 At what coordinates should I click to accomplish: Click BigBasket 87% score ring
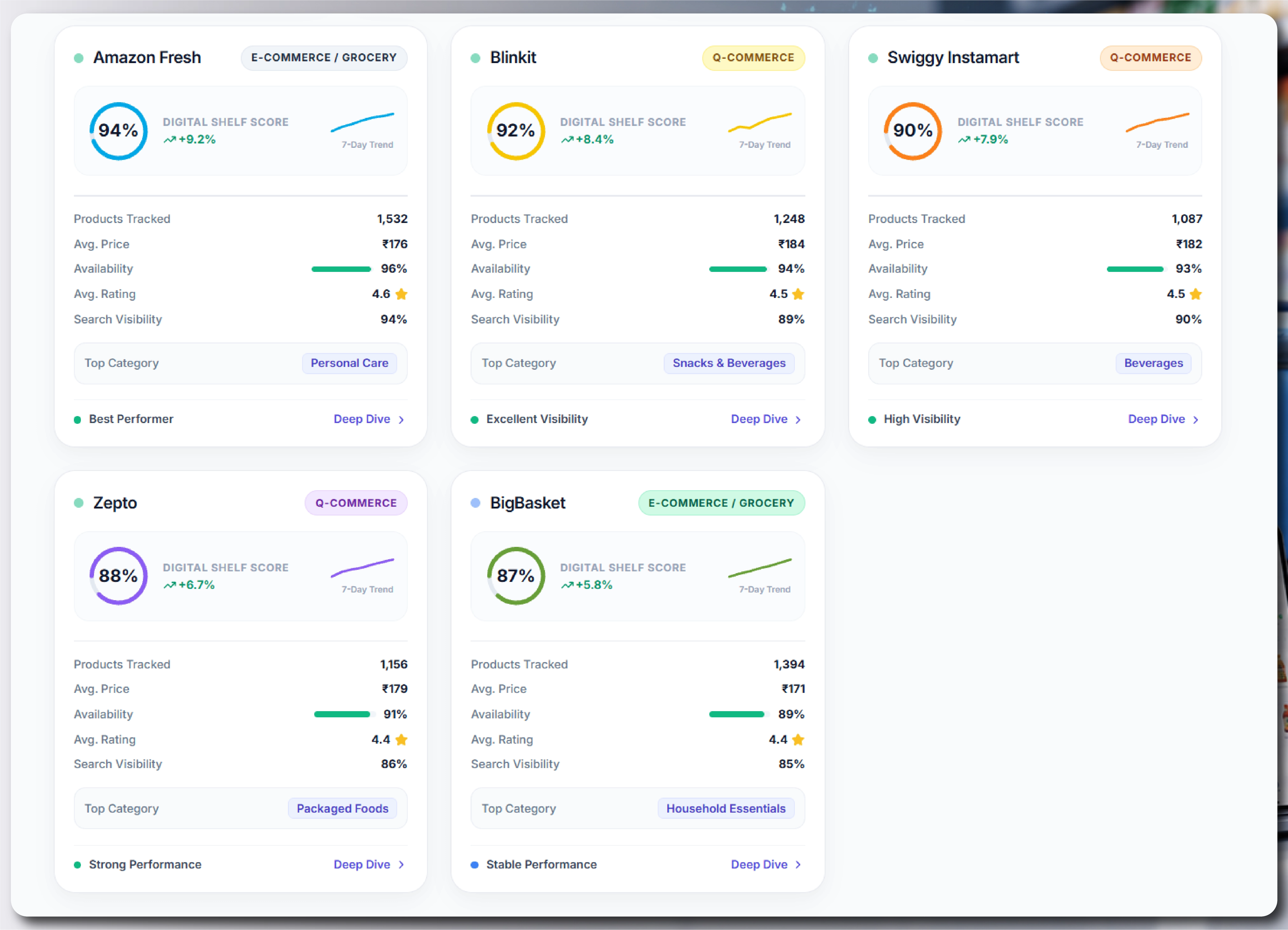516,576
